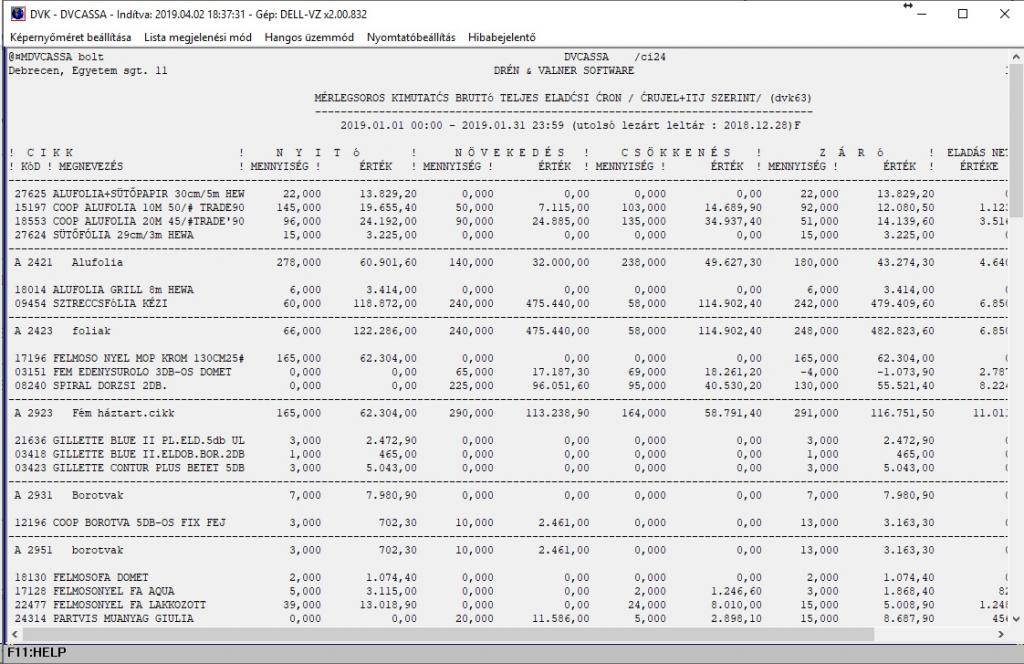Open the Hibabejelentő menu
1024x664 pixels.
(x=502, y=37)
